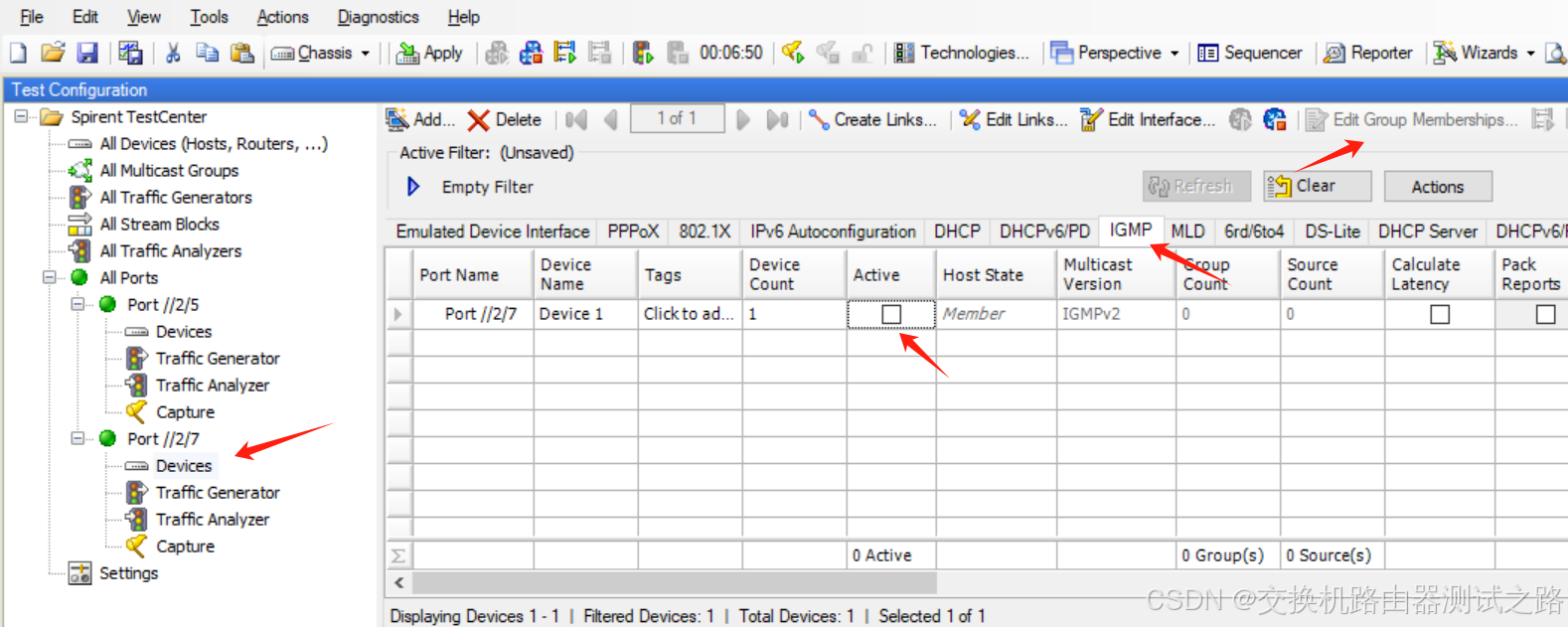This screenshot has width=1568, height=627.
Task: Open the Diagnostics menu
Action: coord(378,17)
